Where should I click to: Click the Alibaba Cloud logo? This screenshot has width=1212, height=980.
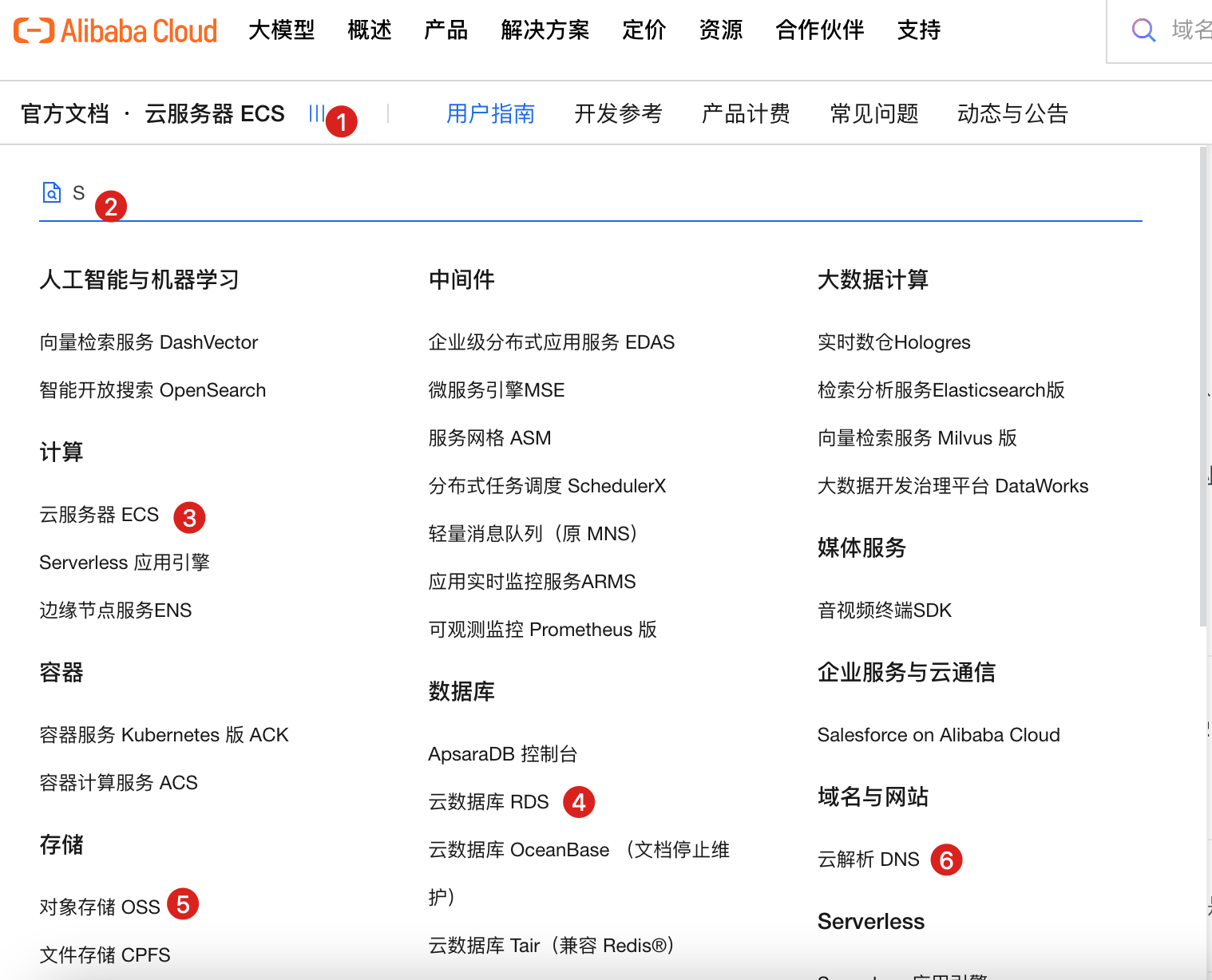[116, 30]
